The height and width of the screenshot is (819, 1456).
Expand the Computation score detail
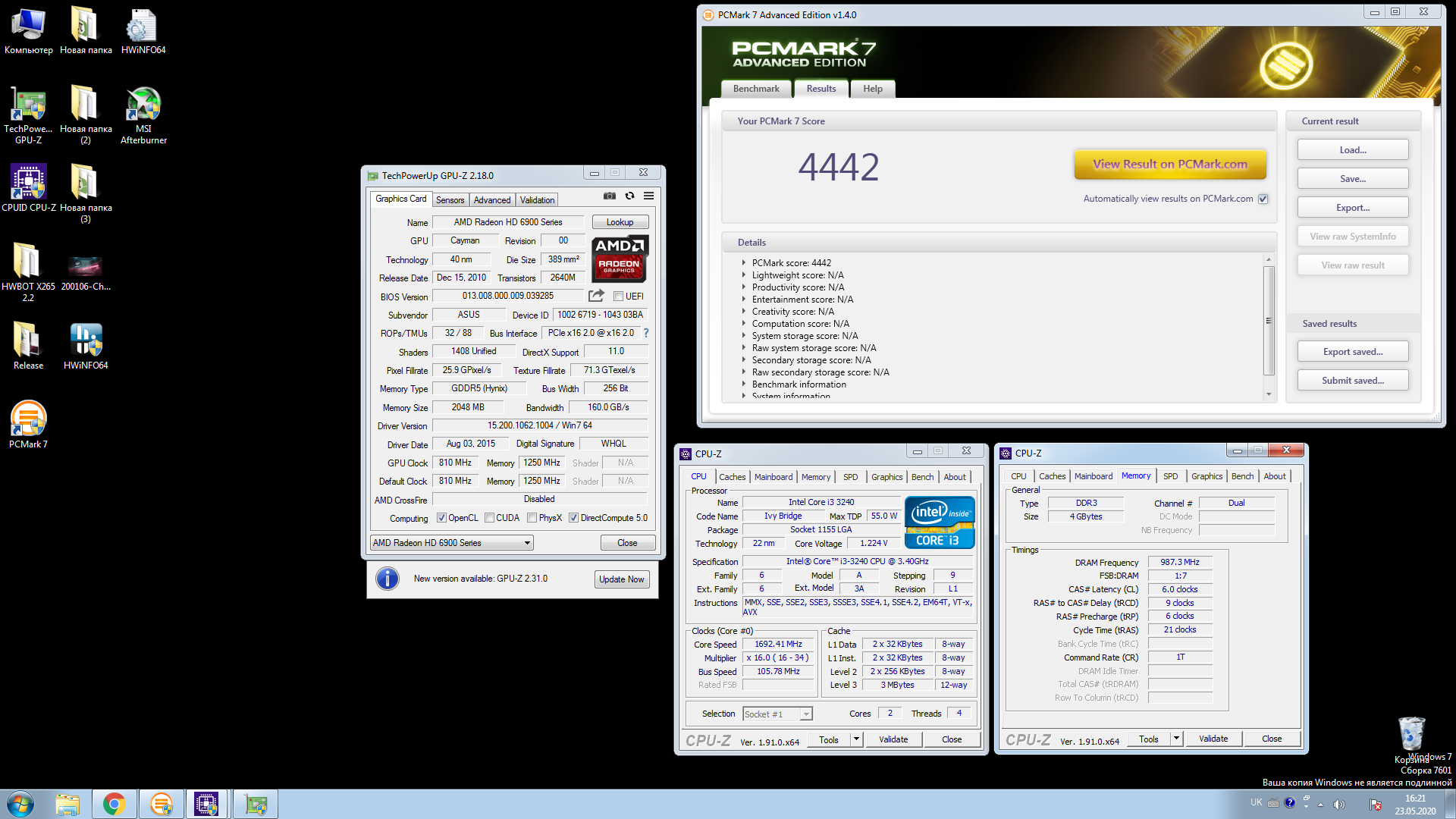point(744,324)
